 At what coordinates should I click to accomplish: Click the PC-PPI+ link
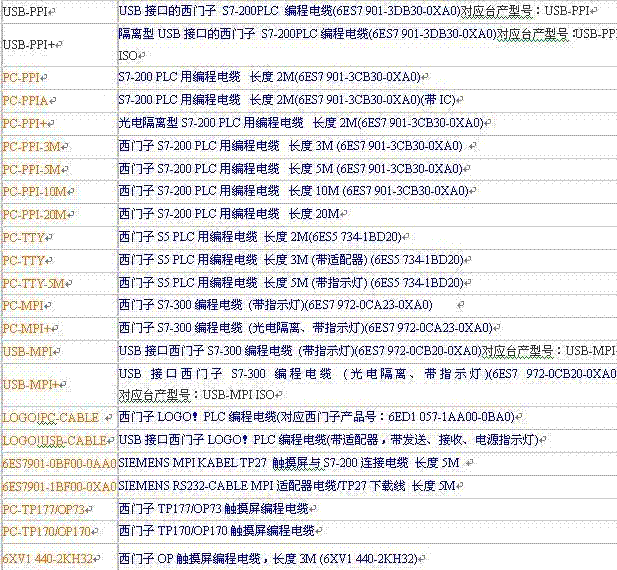27,123
